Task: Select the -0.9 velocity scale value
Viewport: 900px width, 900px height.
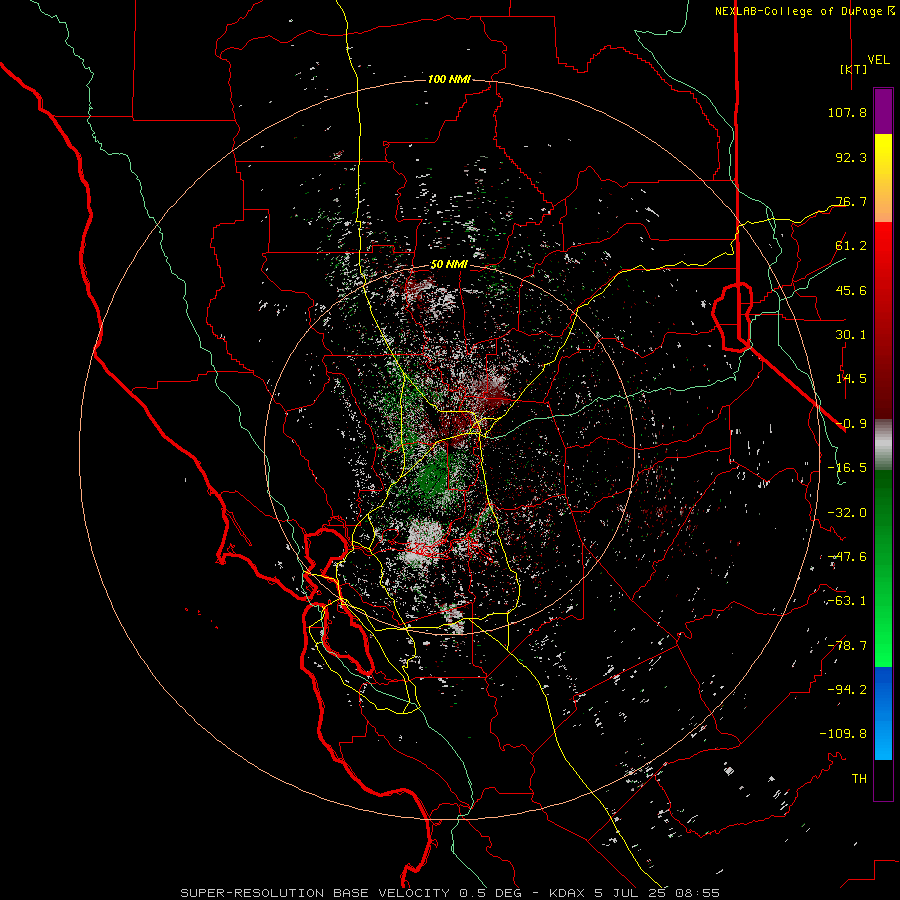Action: (x=851, y=424)
